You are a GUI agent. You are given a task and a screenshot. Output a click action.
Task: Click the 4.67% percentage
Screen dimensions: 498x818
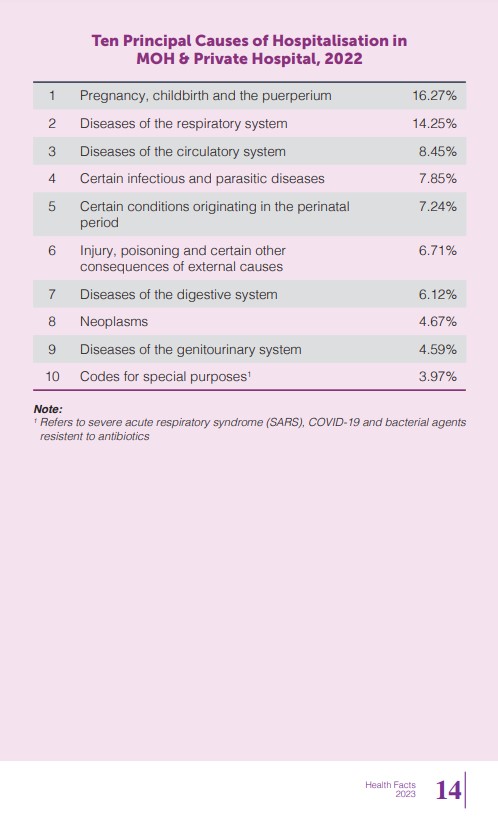tap(438, 321)
